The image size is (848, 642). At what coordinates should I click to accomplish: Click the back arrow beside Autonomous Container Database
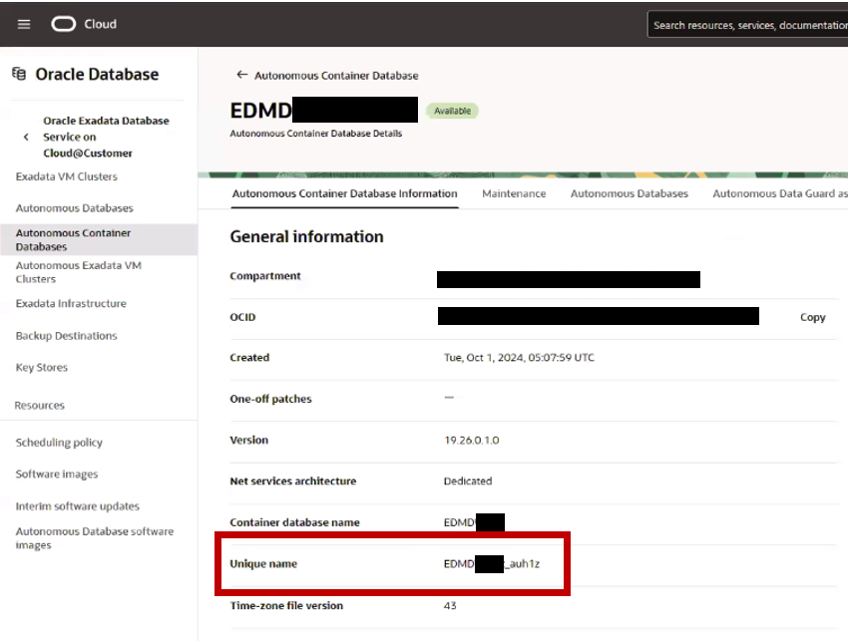pyautogui.click(x=241, y=75)
